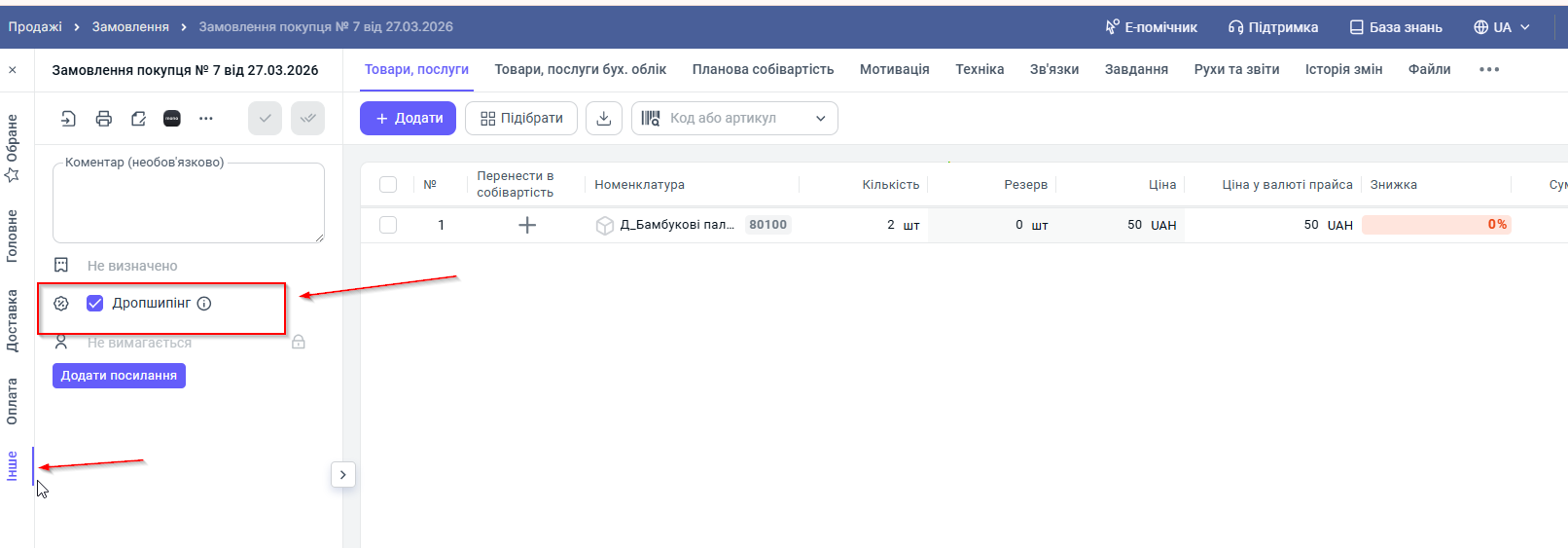1568x548 pixels.
Task: Click the 0% discount bar in row 1
Action: tap(1436, 225)
